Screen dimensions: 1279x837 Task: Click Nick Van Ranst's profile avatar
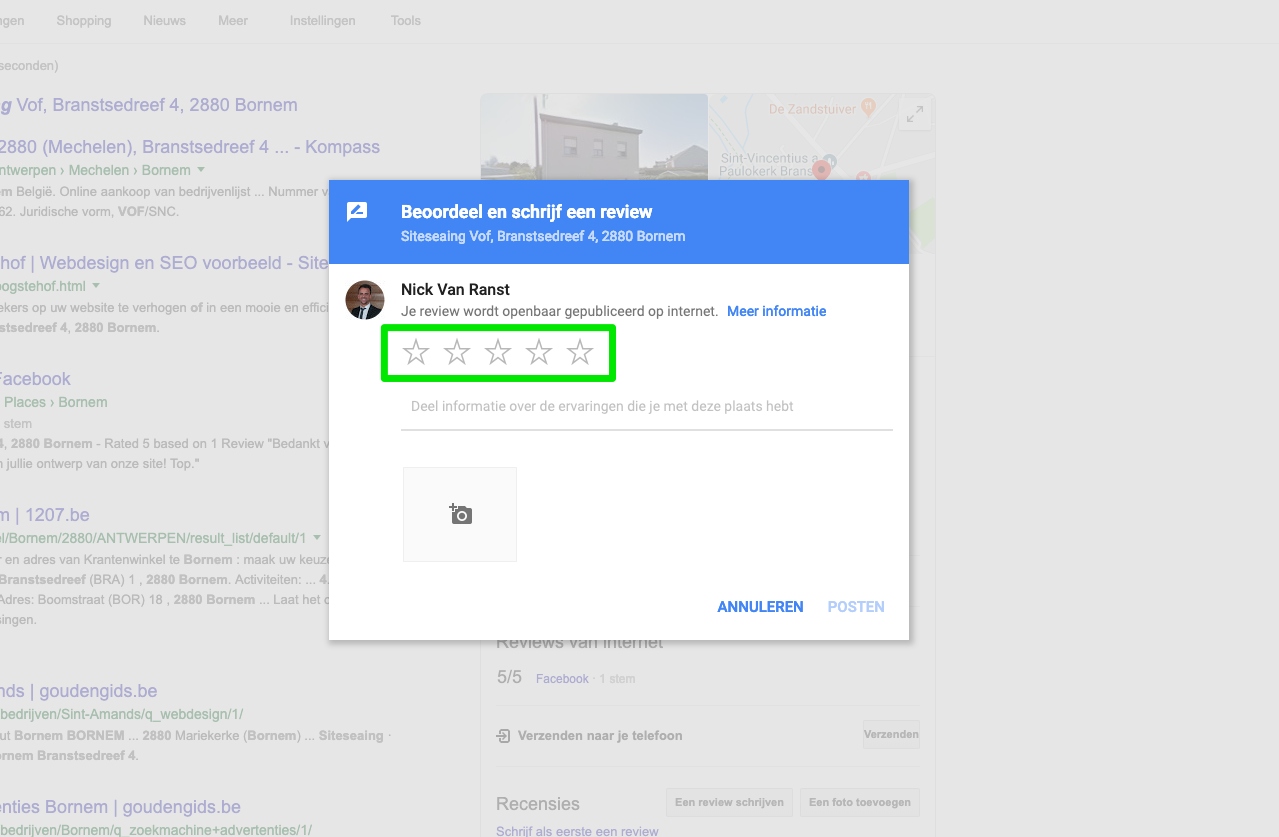[x=365, y=300]
